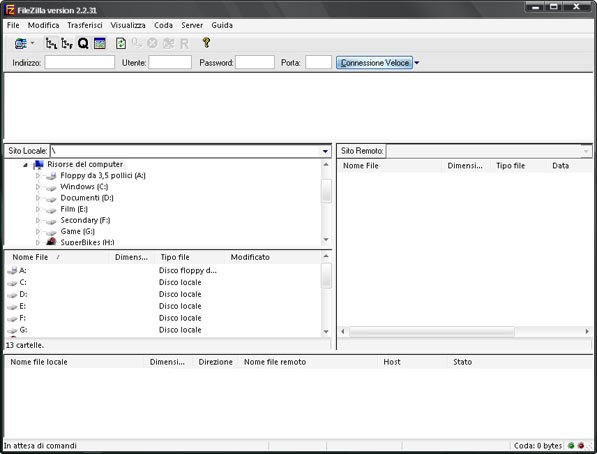Click the grayed process queue icon

click(x=136, y=43)
